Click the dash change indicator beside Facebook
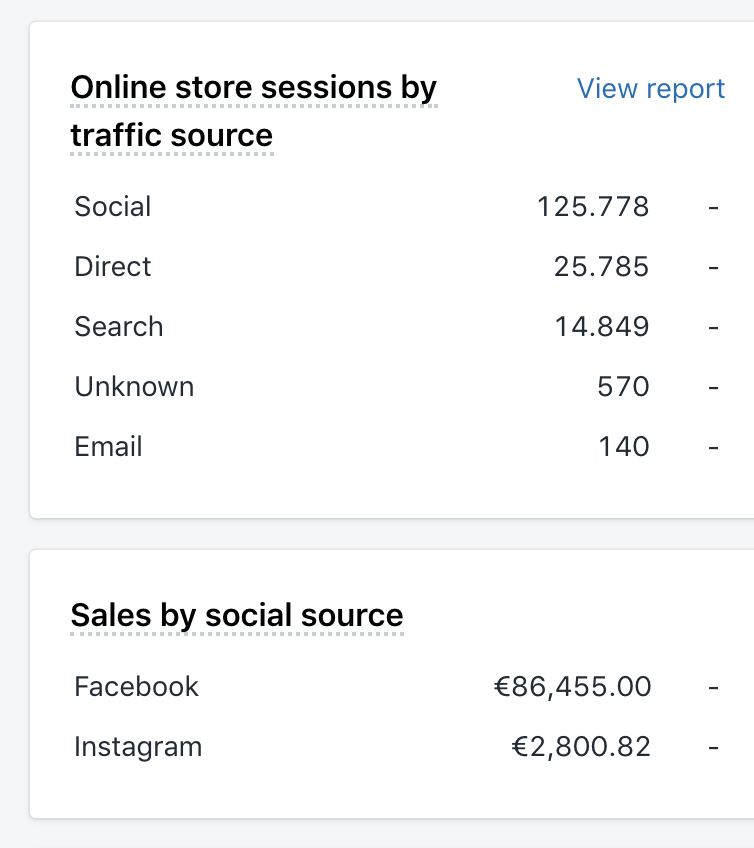 pos(713,687)
